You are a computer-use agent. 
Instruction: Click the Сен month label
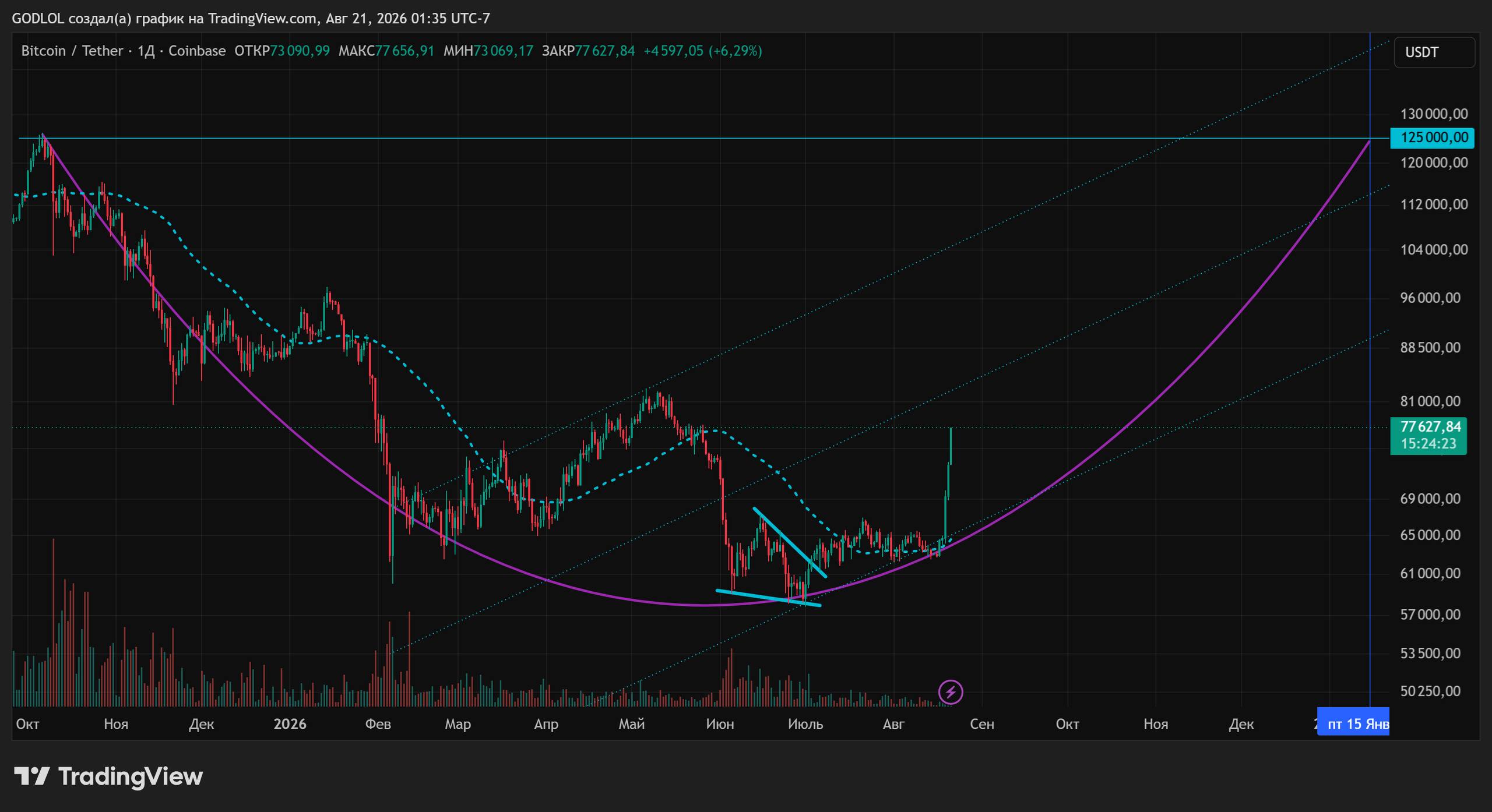(x=982, y=724)
